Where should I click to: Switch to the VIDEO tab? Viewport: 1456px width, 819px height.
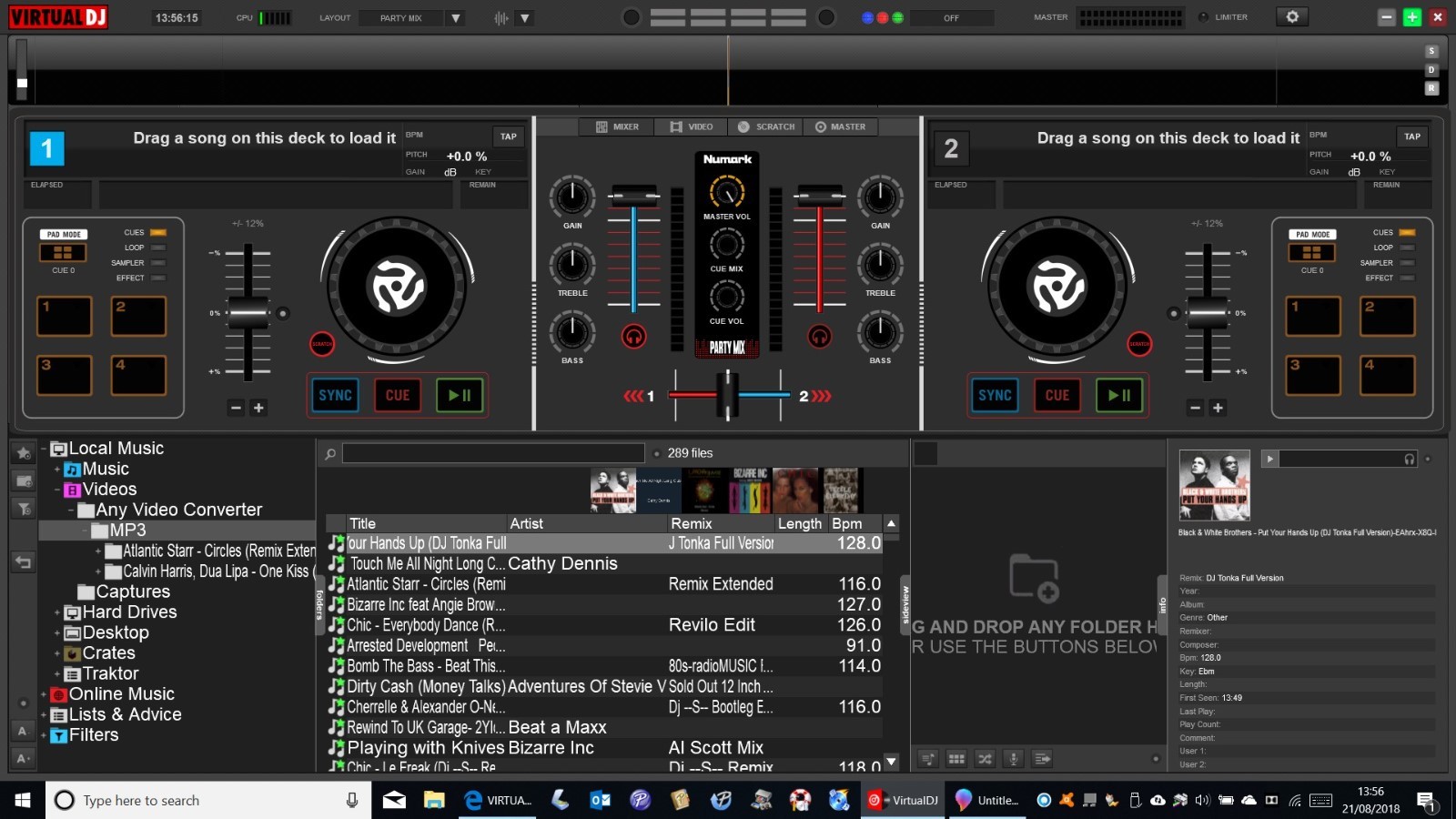click(x=692, y=126)
